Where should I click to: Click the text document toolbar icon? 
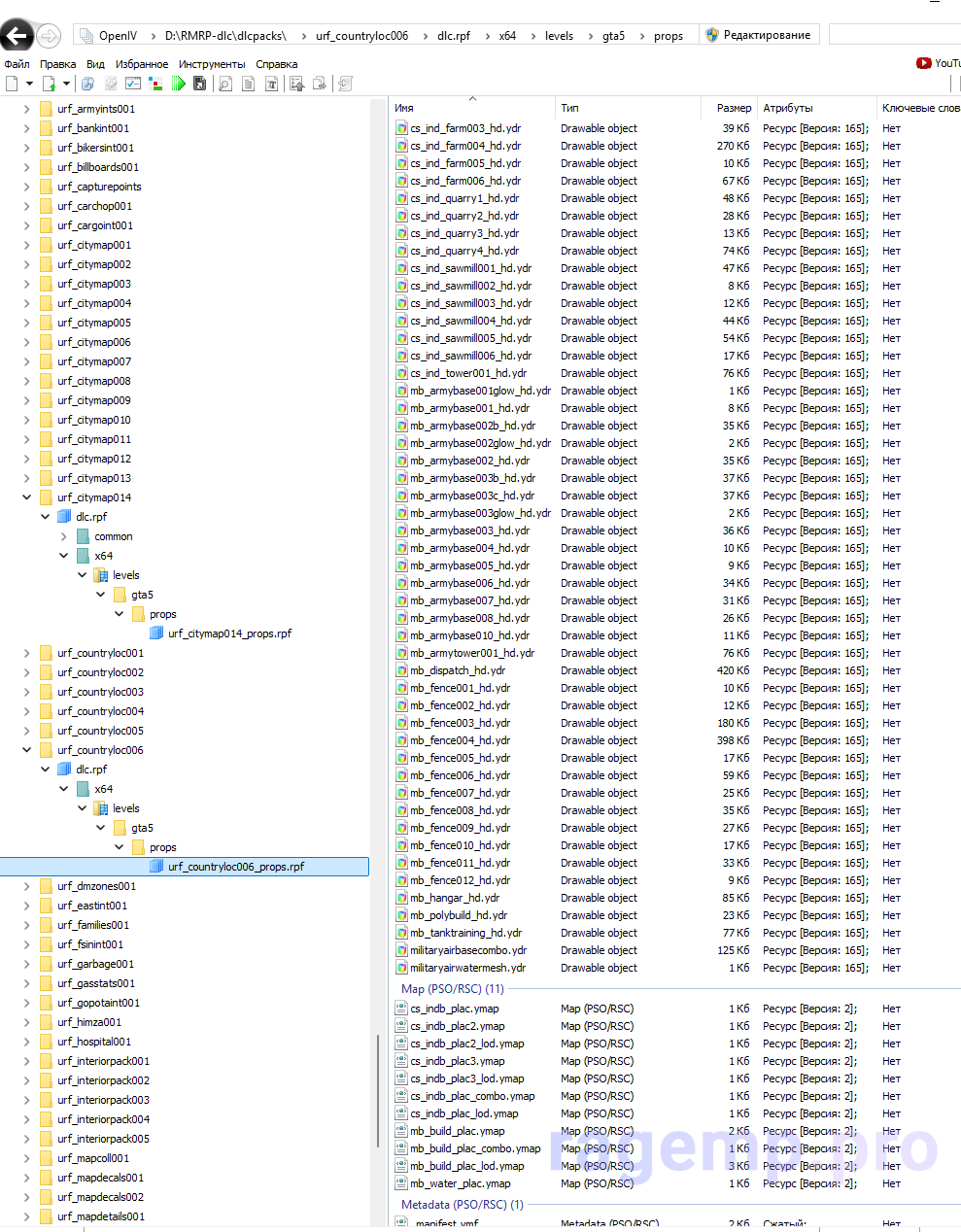tap(249, 84)
